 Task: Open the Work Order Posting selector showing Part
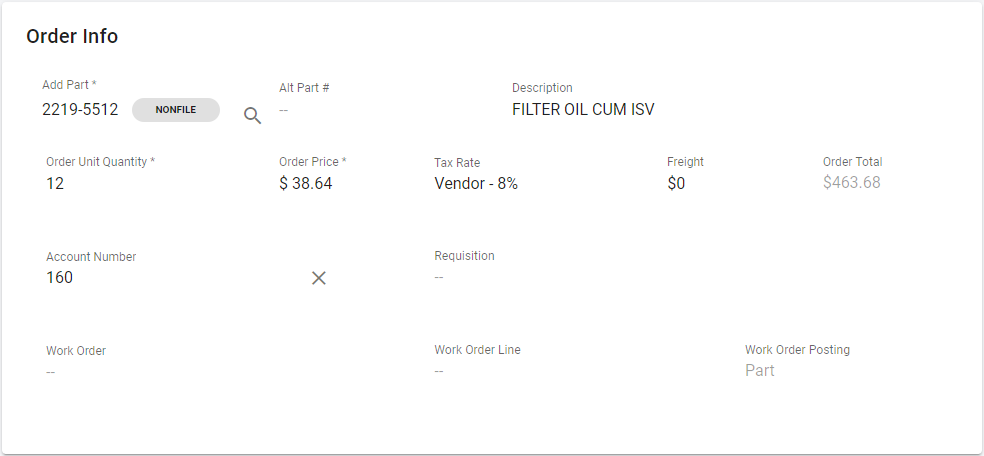click(x=760, y=371)
